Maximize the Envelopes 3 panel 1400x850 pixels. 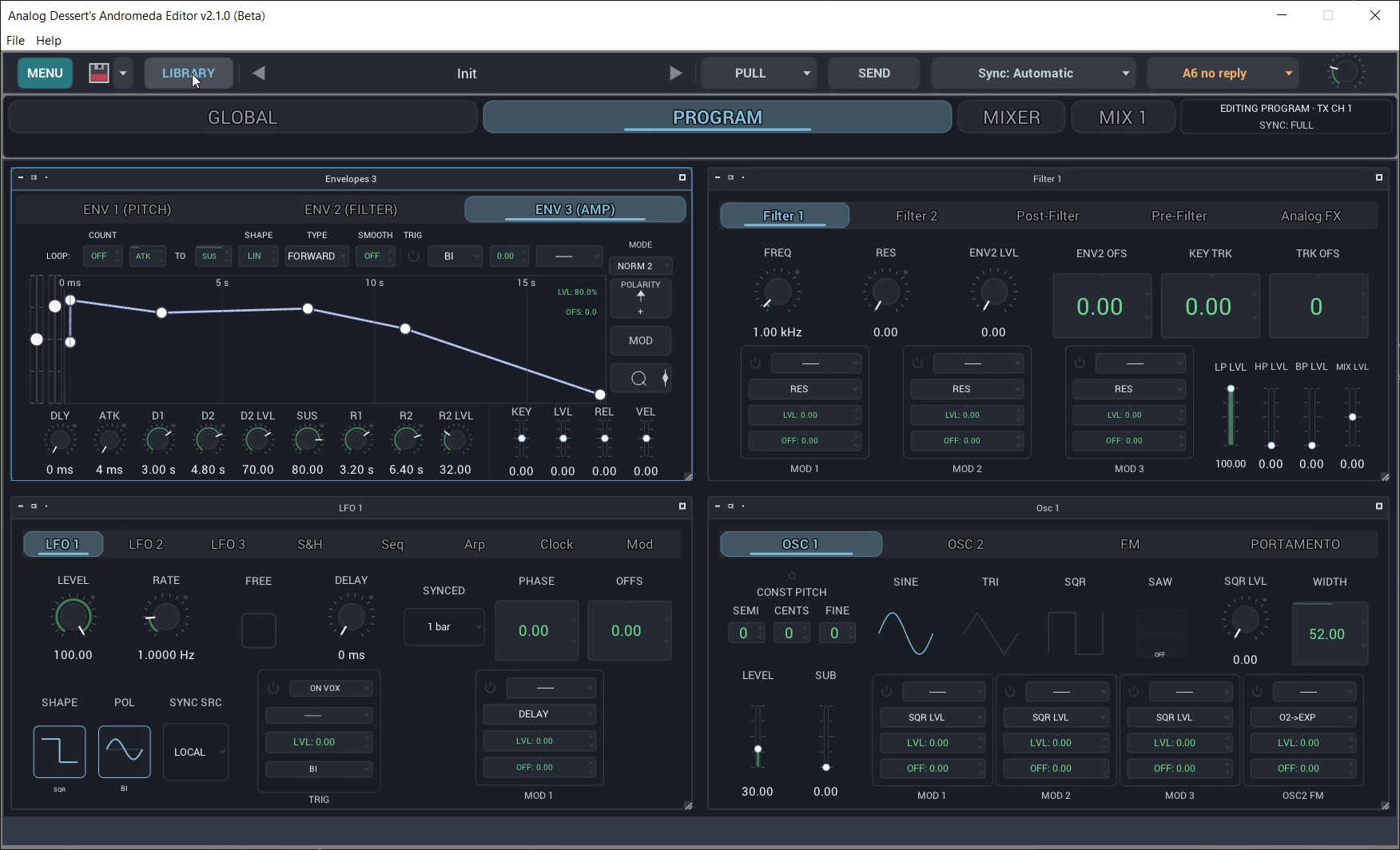coord(682,177)
